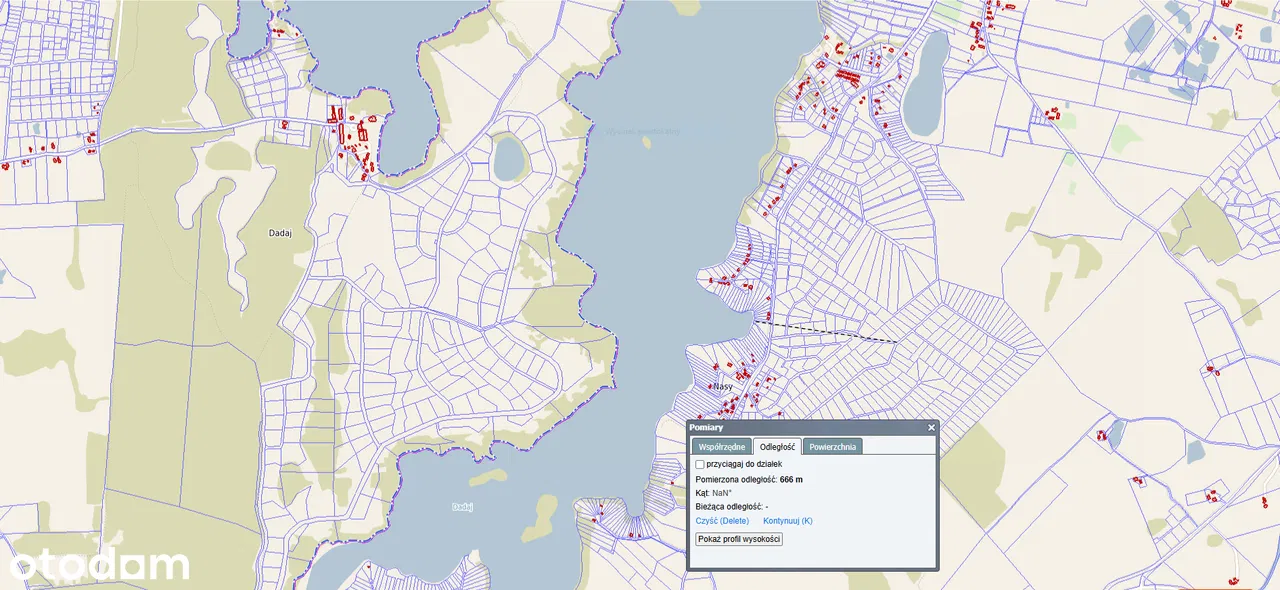1280x590 pixels.
Task: Click the dashed black measurement line
Action: [825, 332]
